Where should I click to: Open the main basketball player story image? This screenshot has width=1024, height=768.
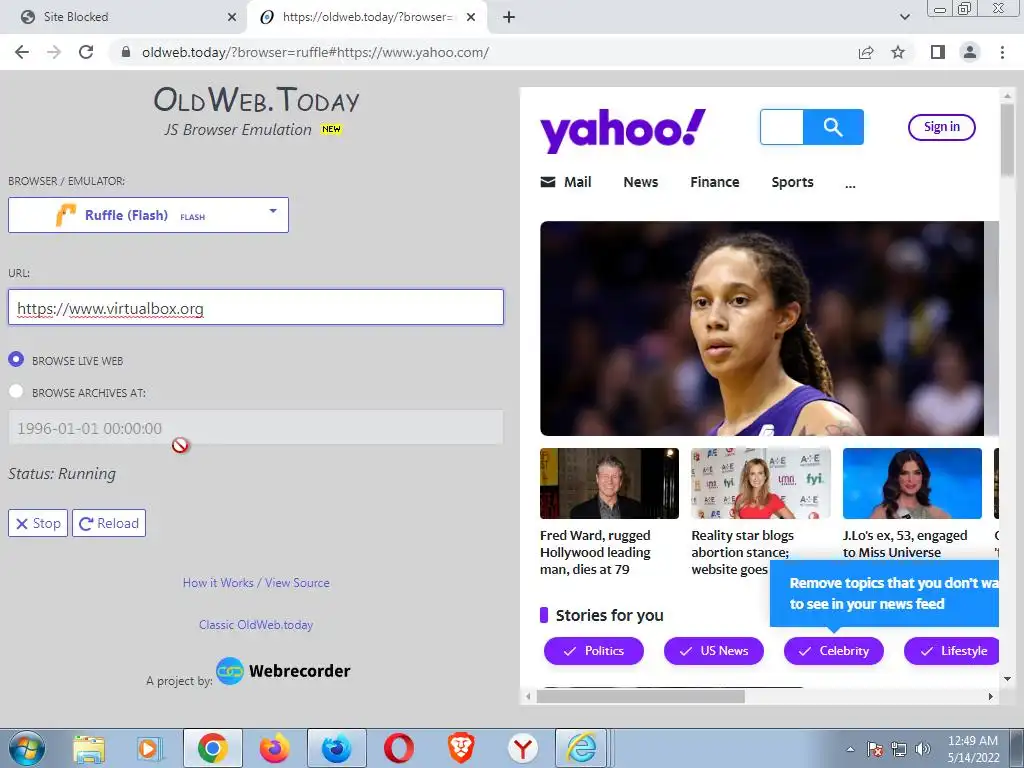[x=761, y=328]
